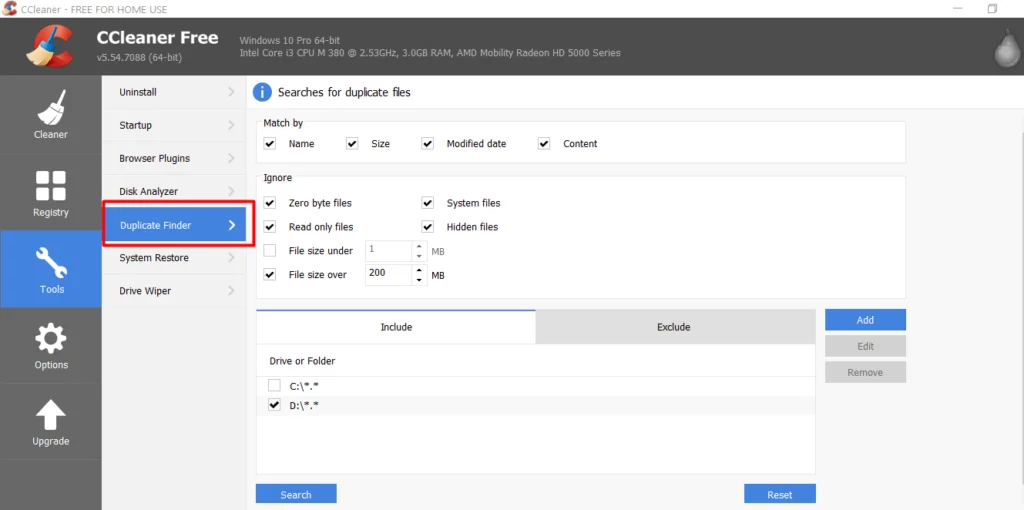
Task: Click the v5.54.7088 version text
Action: (139, 57)
